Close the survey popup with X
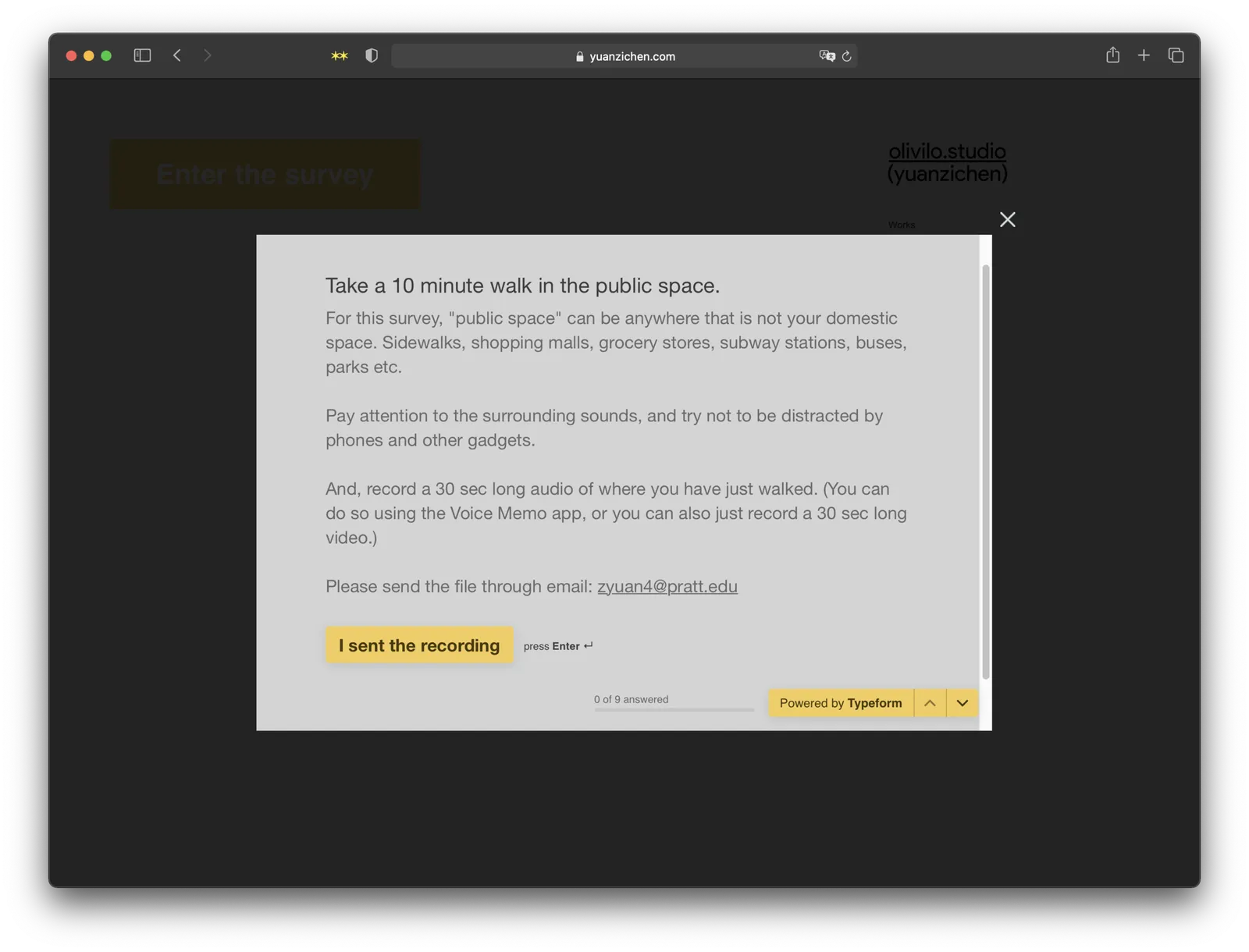Screen dimensions: 1249x952 pos(1008,219)
